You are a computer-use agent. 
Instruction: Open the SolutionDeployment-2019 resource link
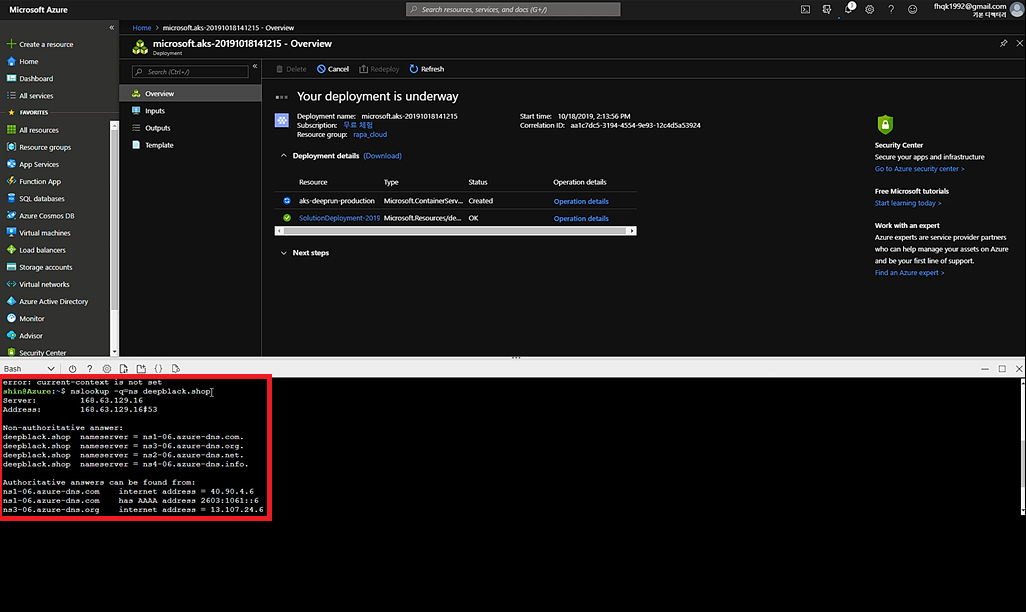coord(340,218)
